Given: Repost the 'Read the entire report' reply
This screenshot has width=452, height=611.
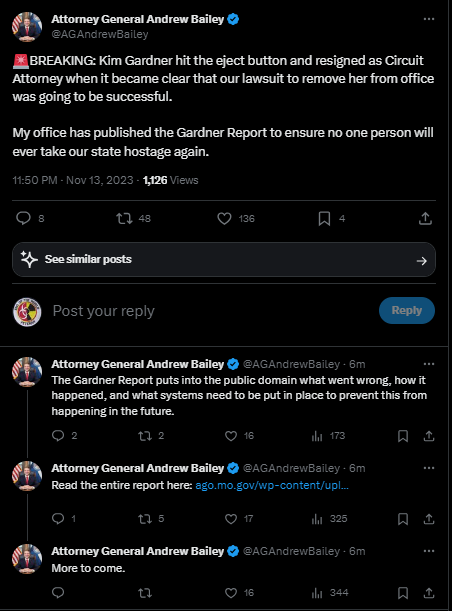Looking at the screenshot, I should click(145, 519).
